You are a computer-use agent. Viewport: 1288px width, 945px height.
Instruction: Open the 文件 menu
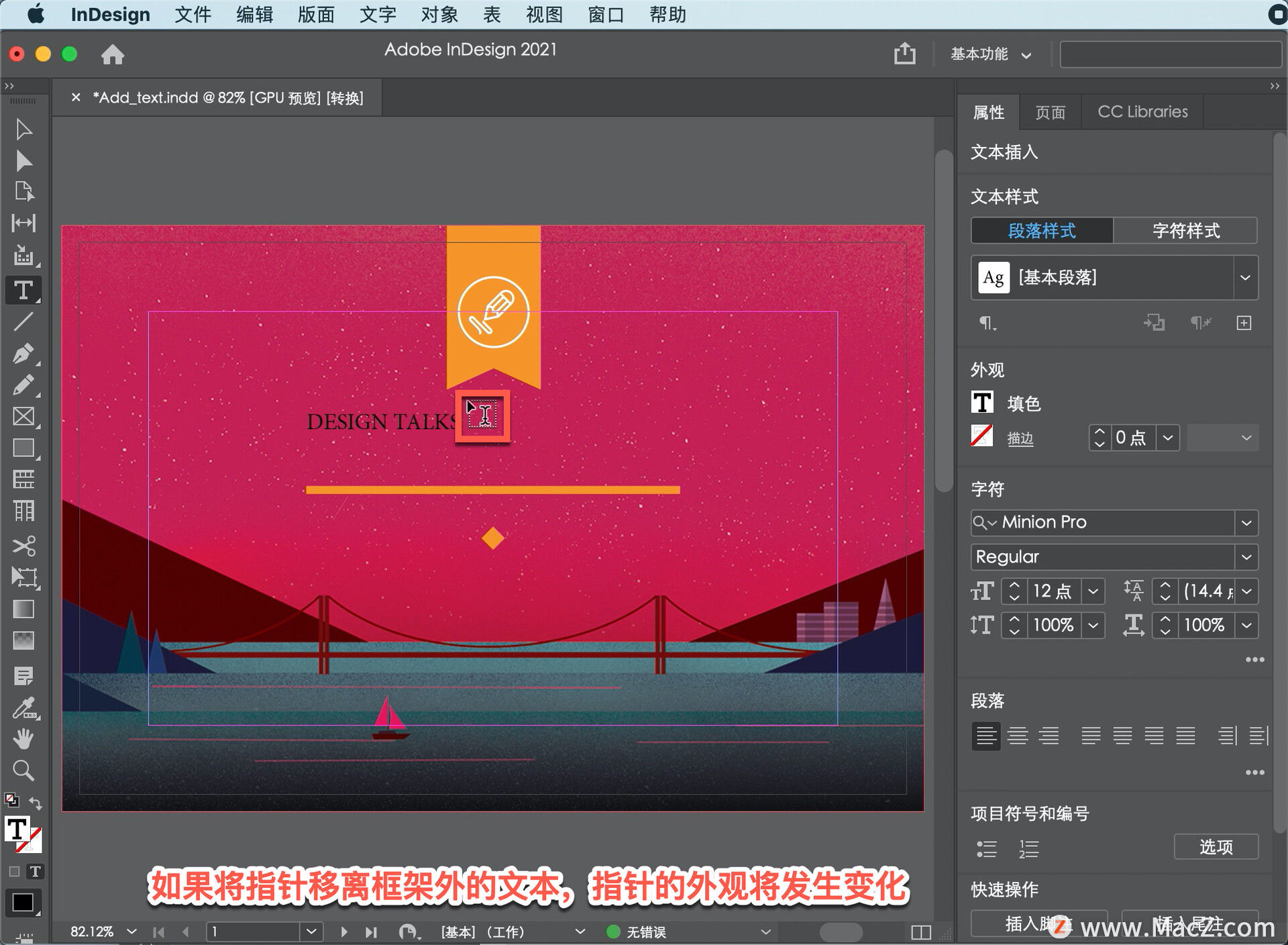(x=193, y=14)
